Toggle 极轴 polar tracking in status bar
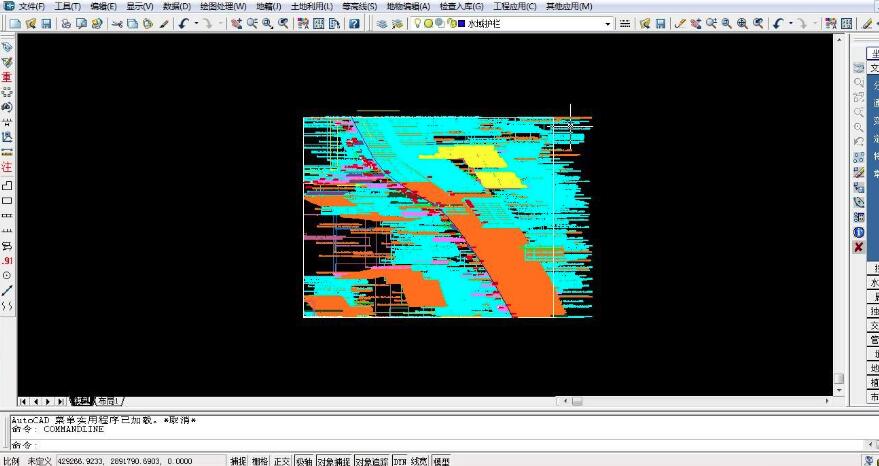Image resolution: width=879 pixels, height=466 pixels. click(x=304, y=461)
